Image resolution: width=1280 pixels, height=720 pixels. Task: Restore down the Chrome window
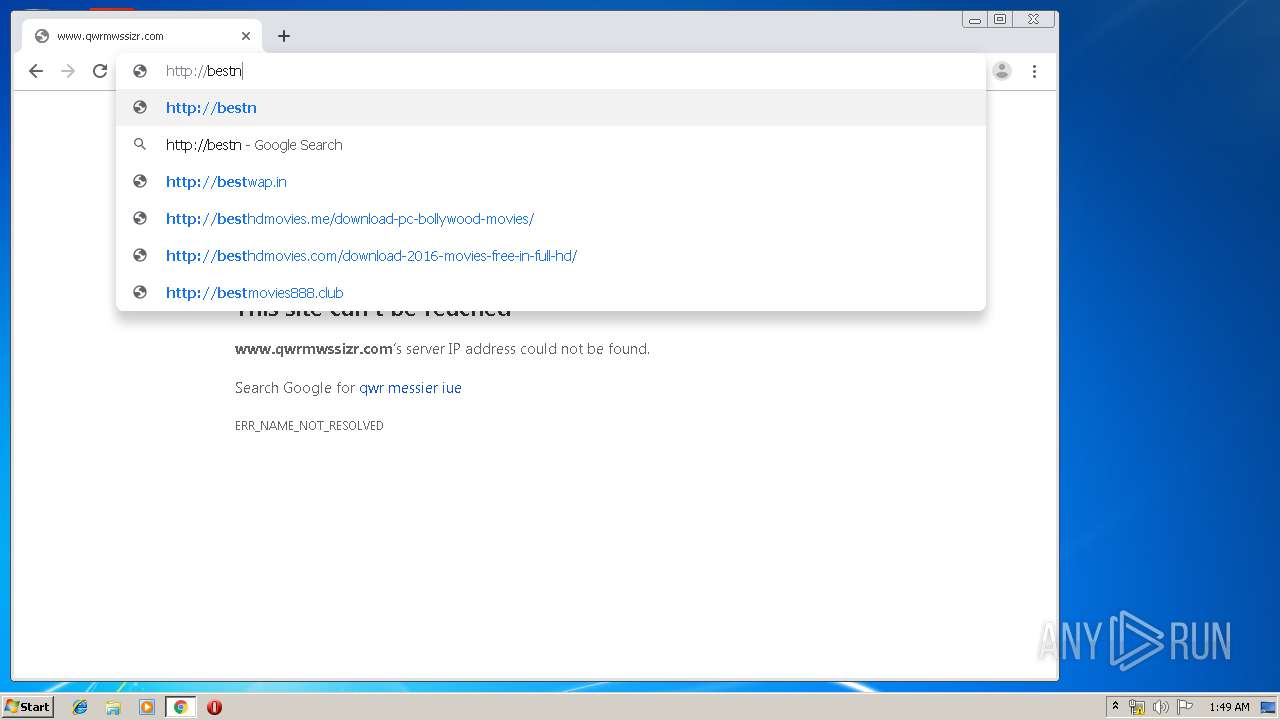click(999, 19)
